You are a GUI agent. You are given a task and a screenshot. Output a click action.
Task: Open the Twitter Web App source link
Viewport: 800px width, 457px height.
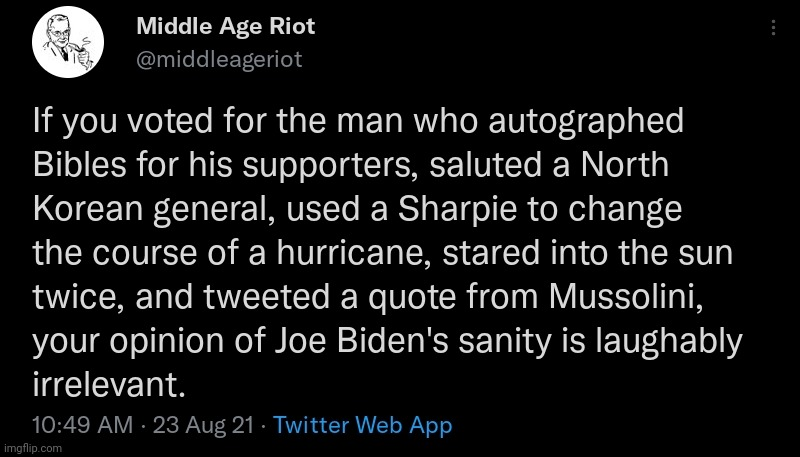(362, 425)
